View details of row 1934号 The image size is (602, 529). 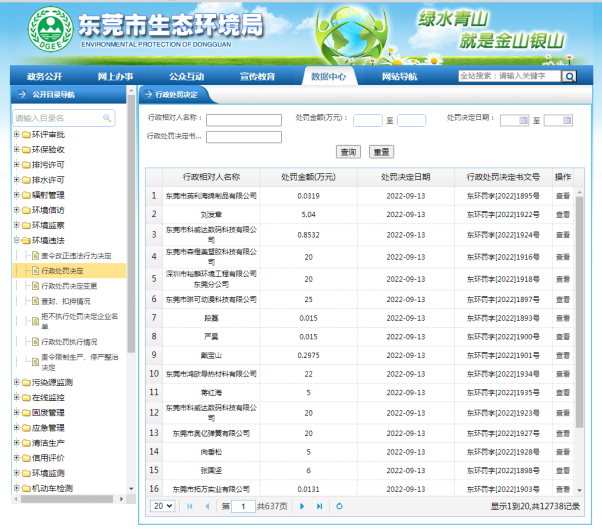[563, 374]
